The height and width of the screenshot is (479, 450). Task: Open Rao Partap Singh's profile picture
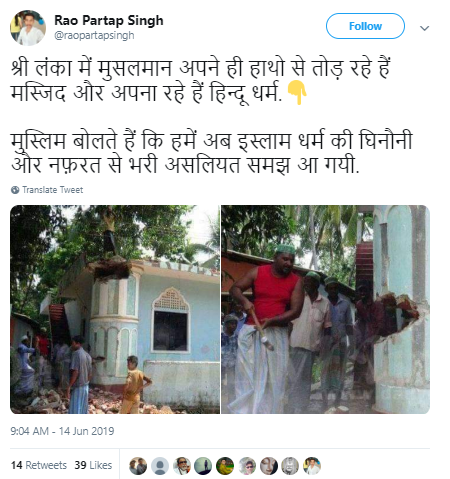click(28, 28)
